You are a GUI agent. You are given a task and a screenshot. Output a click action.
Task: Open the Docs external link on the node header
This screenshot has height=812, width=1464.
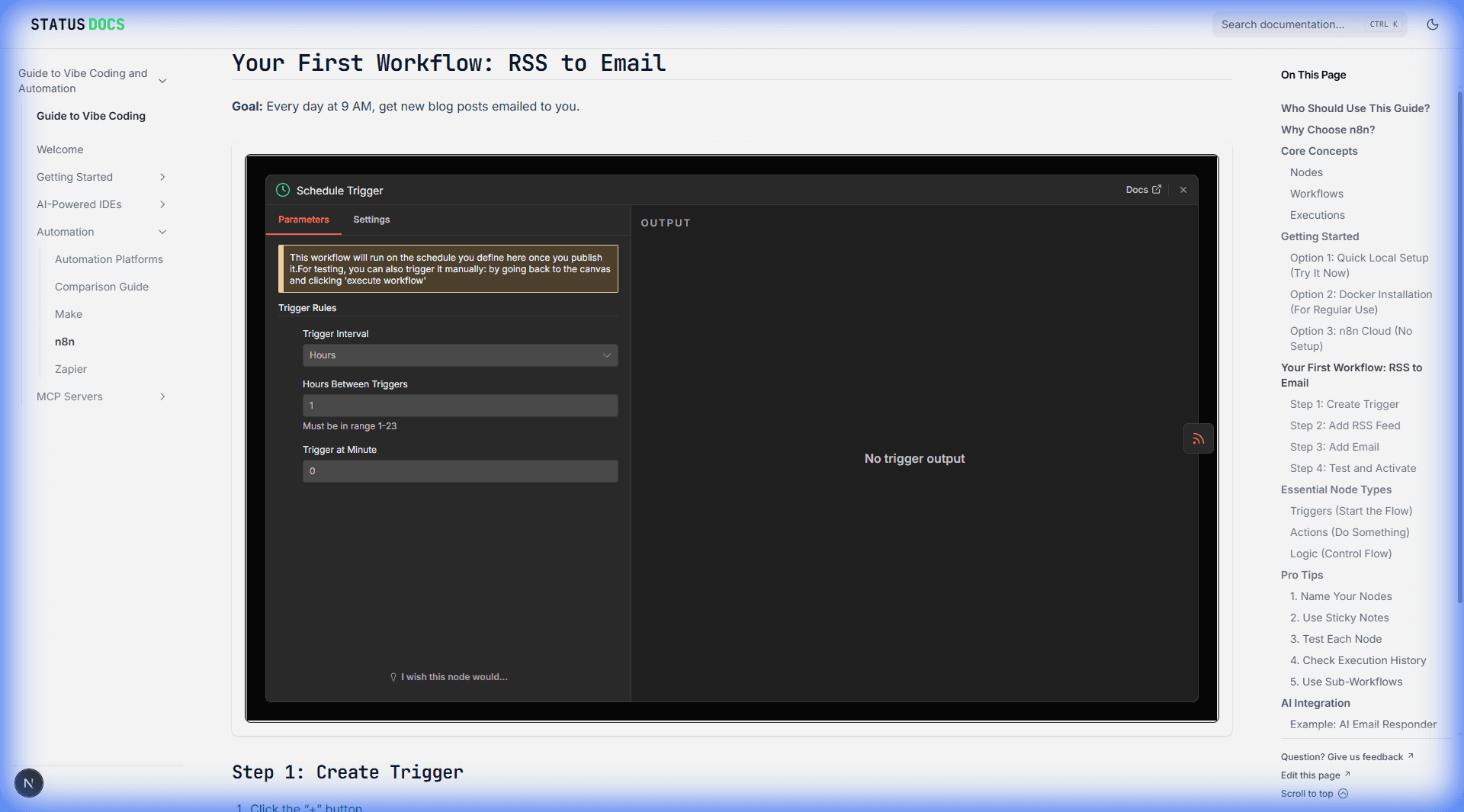click(1143, 190)
